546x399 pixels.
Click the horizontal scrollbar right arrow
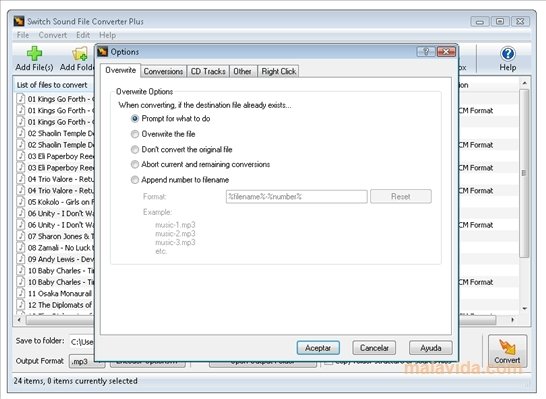(x=513, y=320)
